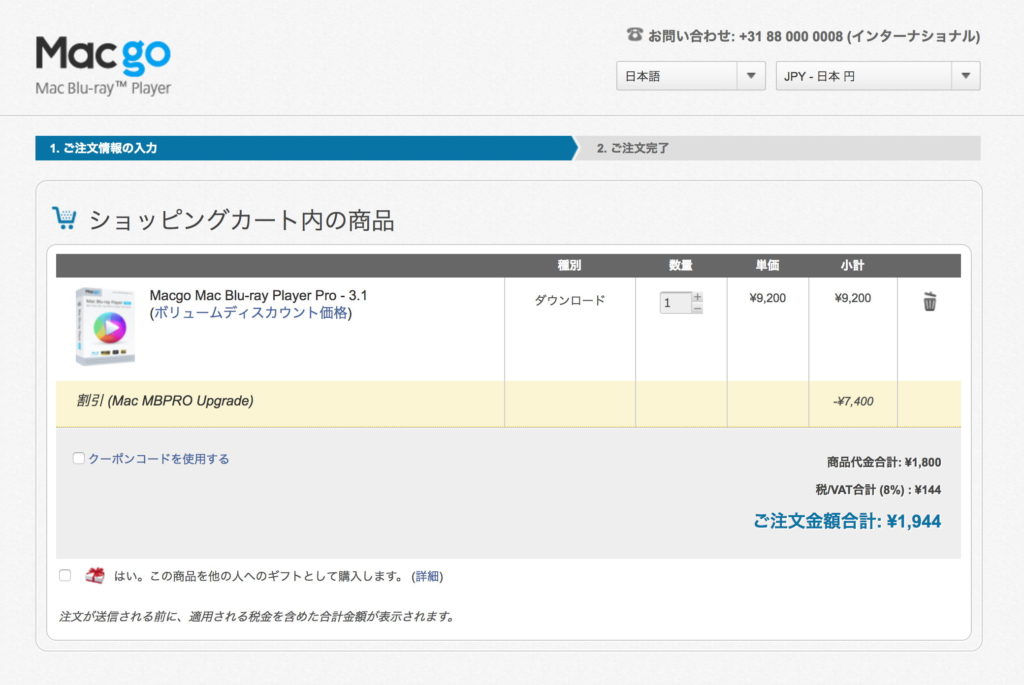Viewport: 1024px width, 685px height.
Task: Open Macgo Blu-ray Player product box image
Action: point(104,326)
